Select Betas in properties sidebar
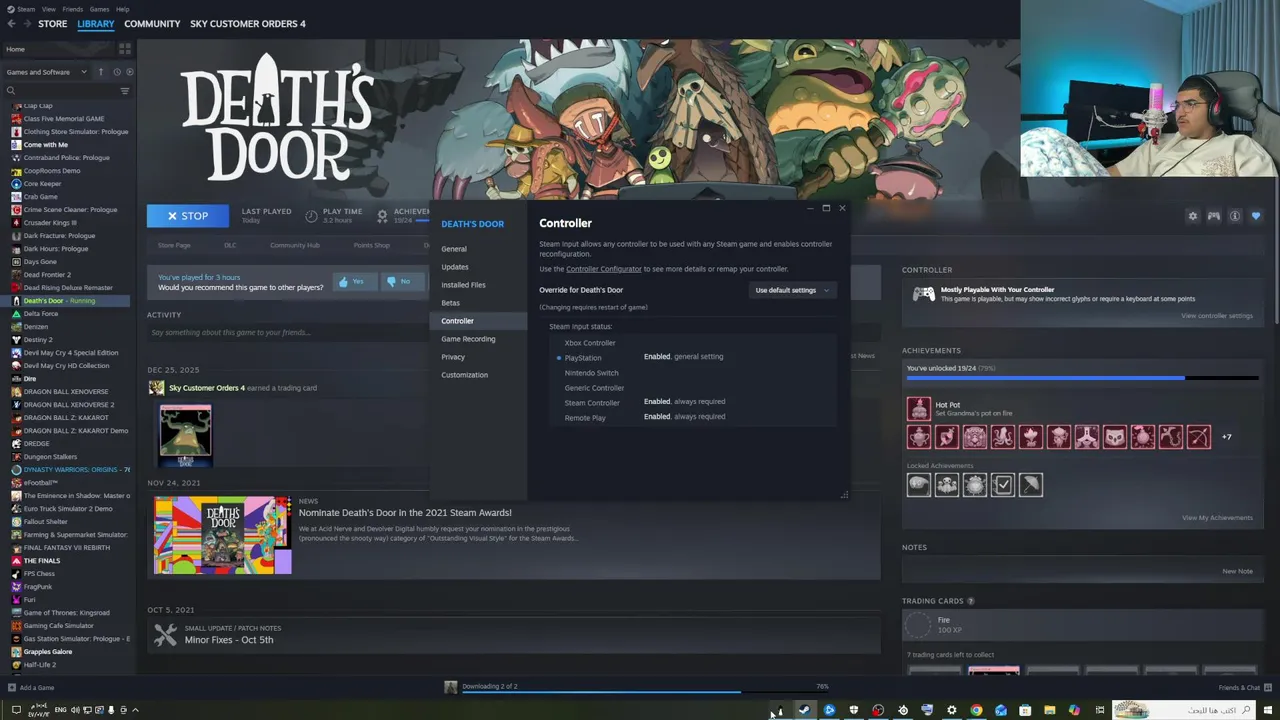The height and width of the screenshot is (720, 1280). coord(451,303)
